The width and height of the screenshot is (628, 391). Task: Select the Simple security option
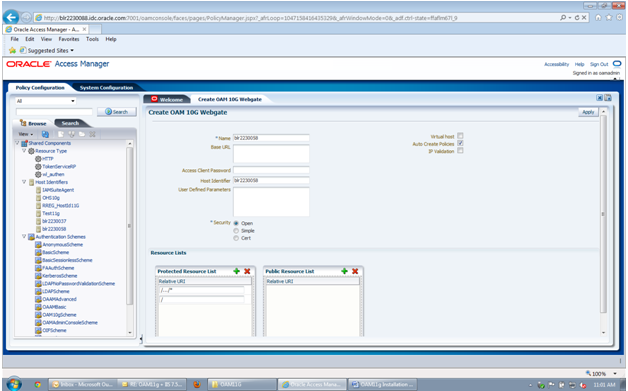pos(236,231)
